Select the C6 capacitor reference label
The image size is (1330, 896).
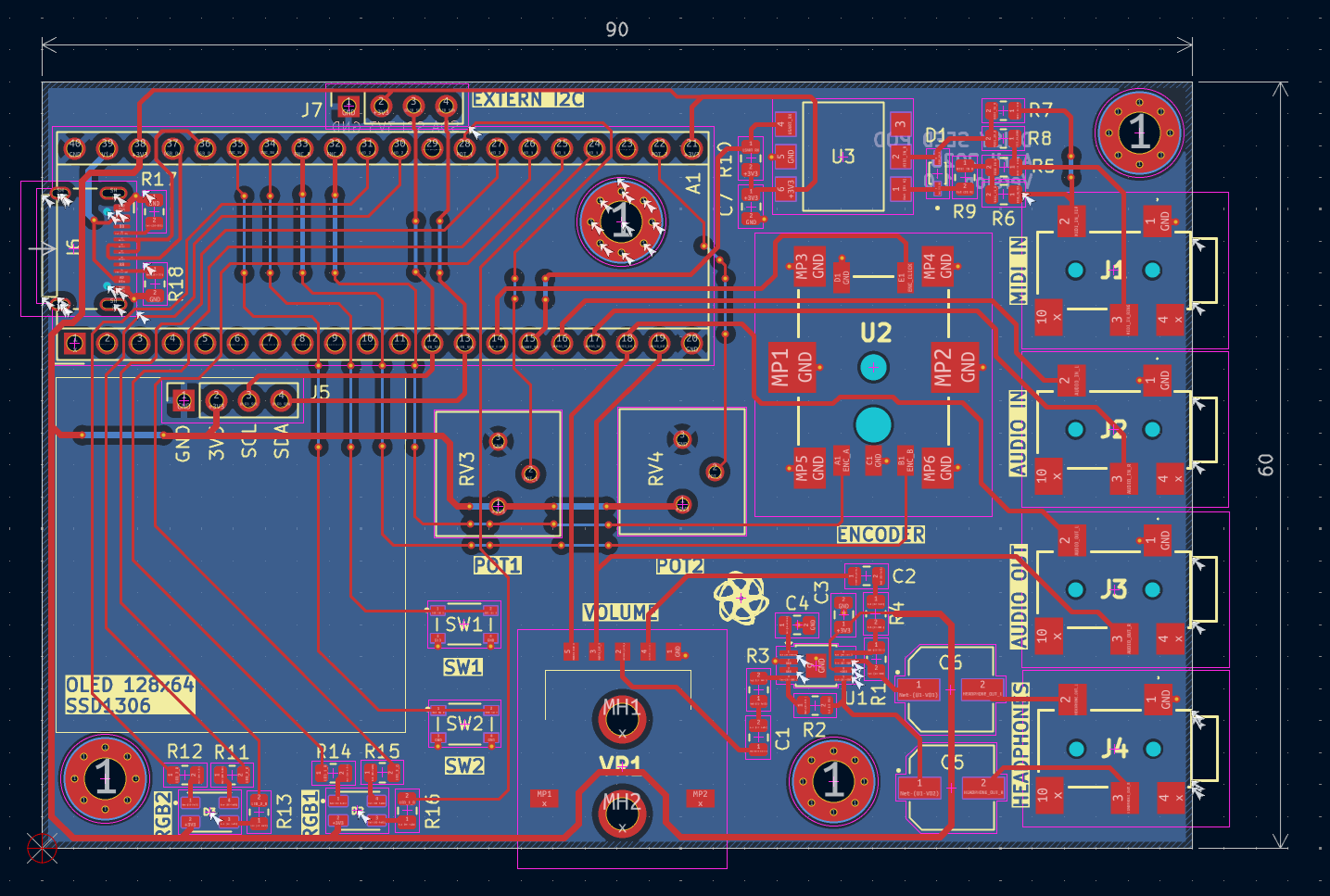pyautogui.click(x=950, y=663)
